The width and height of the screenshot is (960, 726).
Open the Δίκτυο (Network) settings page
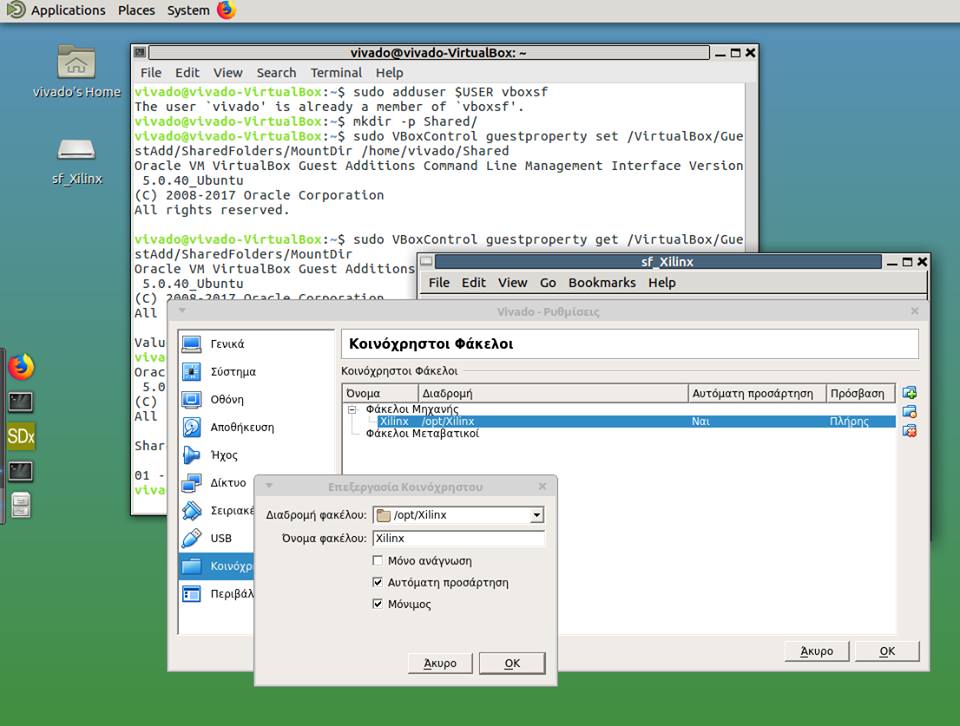[x=230, y=483]
